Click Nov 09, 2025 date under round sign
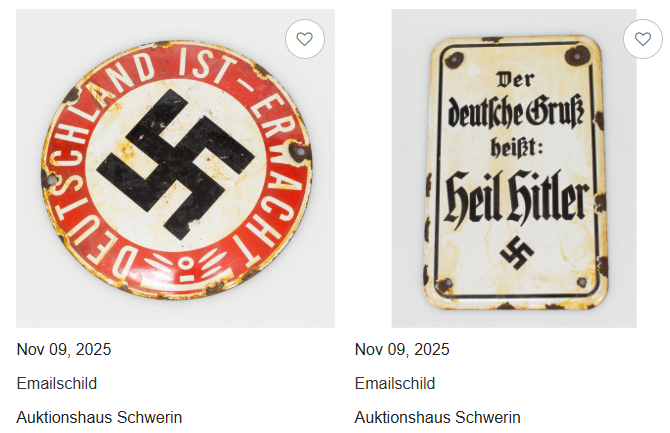The image size is (670, 433). 64,350
